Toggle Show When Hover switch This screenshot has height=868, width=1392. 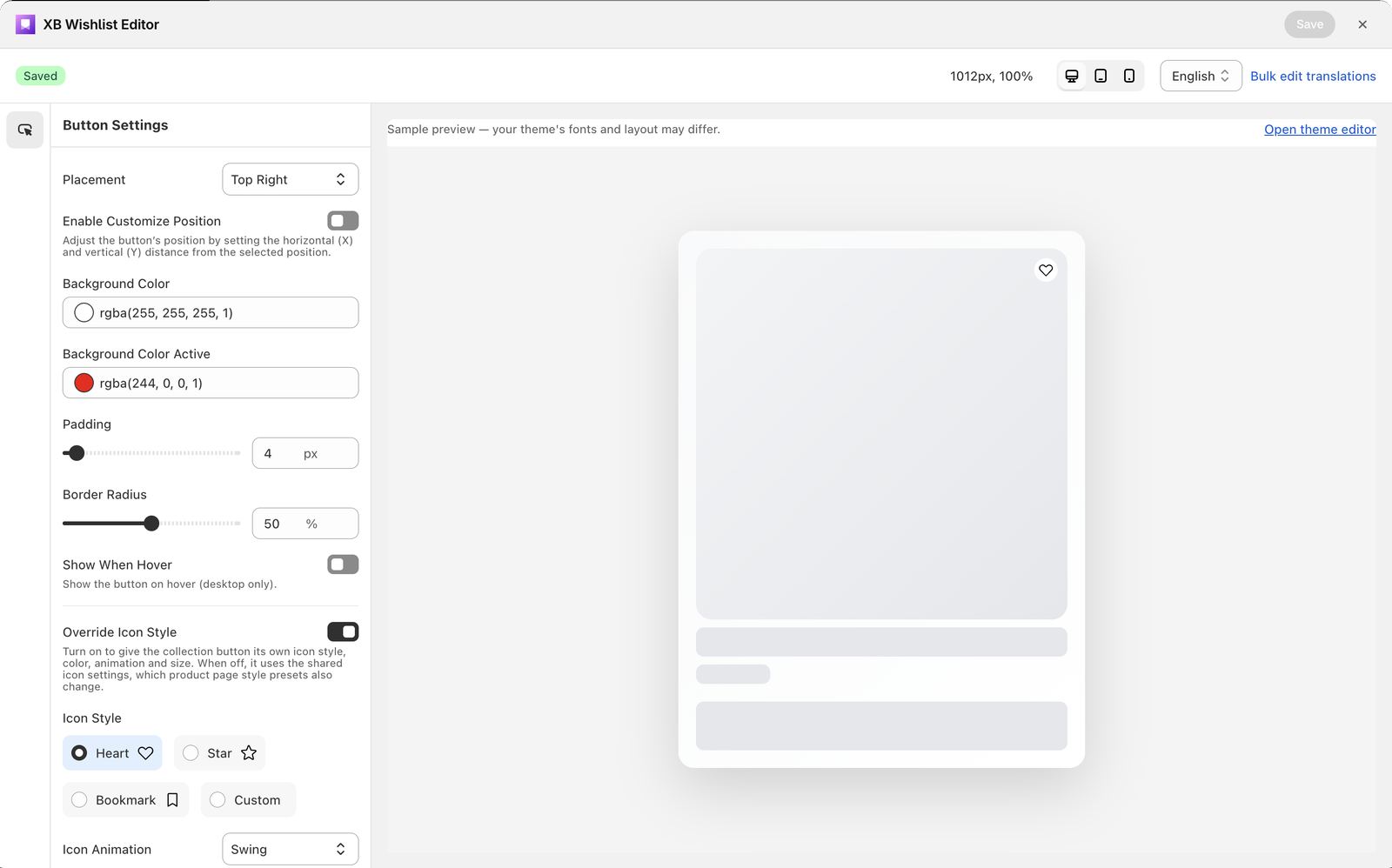[x=343, y=564]
